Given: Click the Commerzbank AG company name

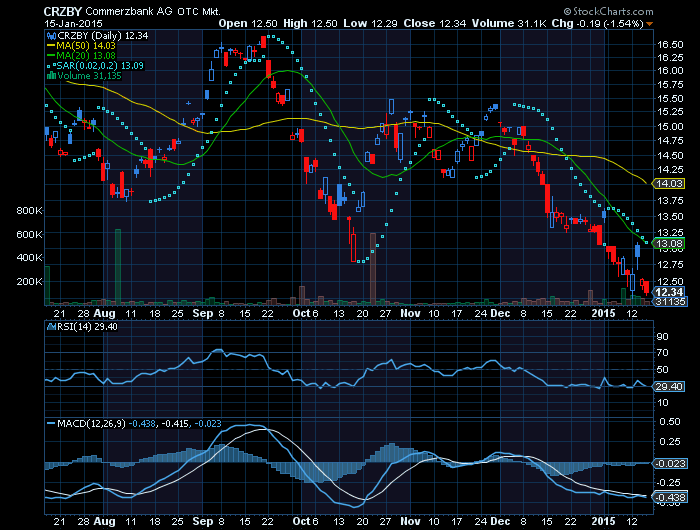Looking at the screenshot, I should click(129, 12).
